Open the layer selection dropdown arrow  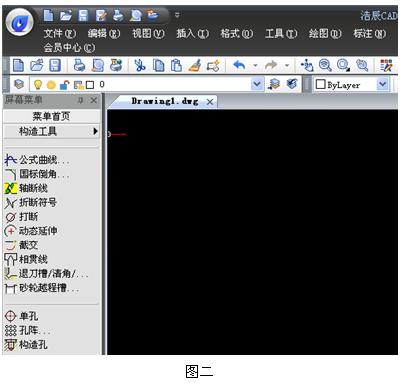pyautogui.click(x=257, y=84)
